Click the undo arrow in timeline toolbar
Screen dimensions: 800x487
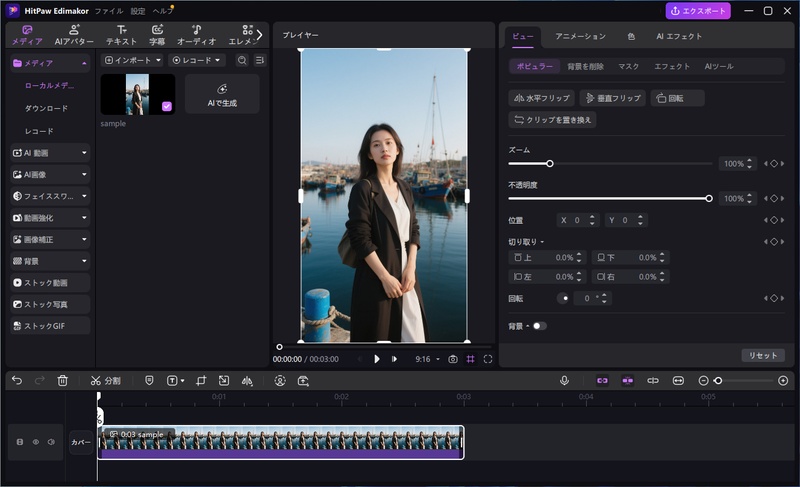point(17,380)
